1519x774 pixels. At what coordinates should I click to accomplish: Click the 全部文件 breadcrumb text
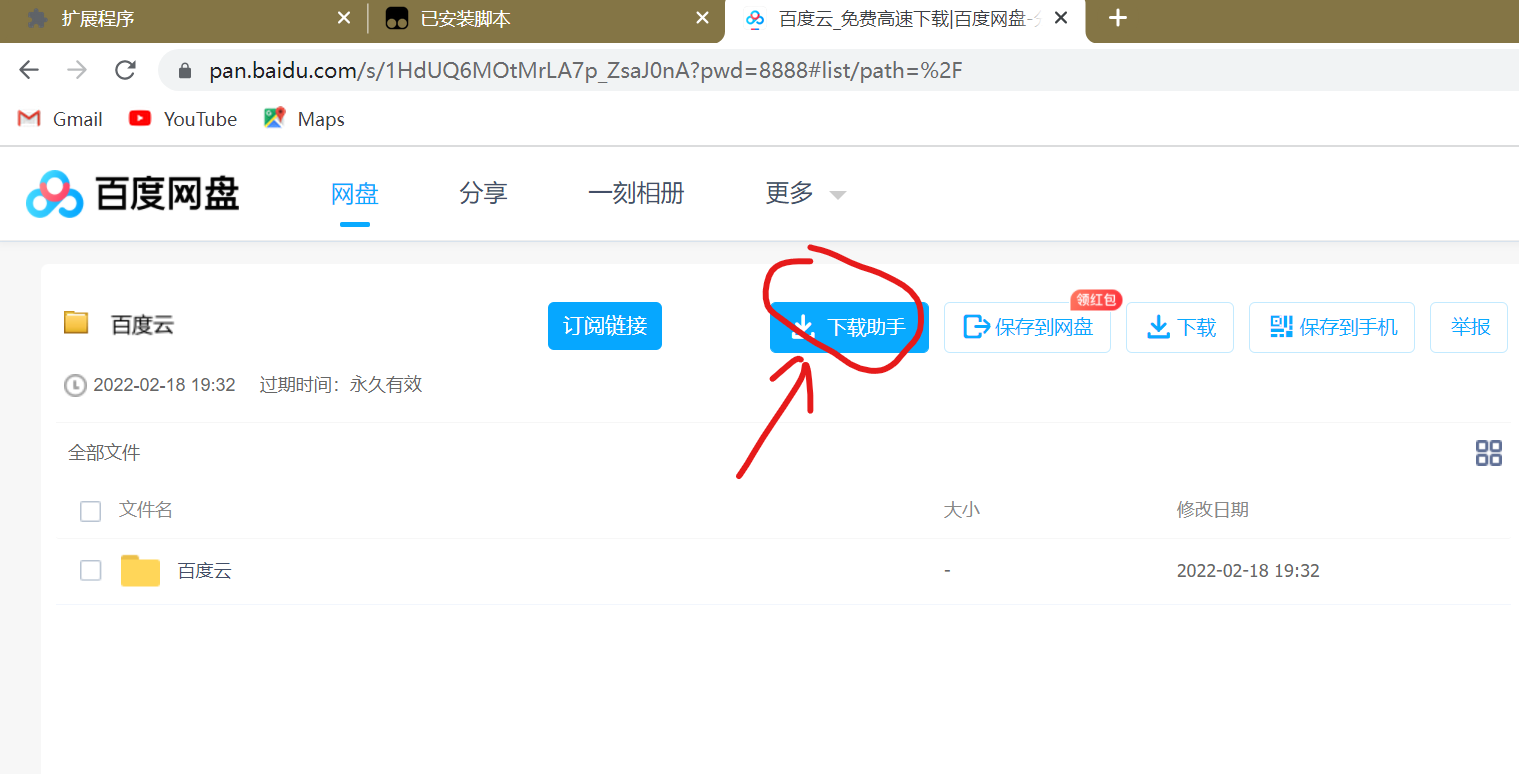[x=104, y=453]
